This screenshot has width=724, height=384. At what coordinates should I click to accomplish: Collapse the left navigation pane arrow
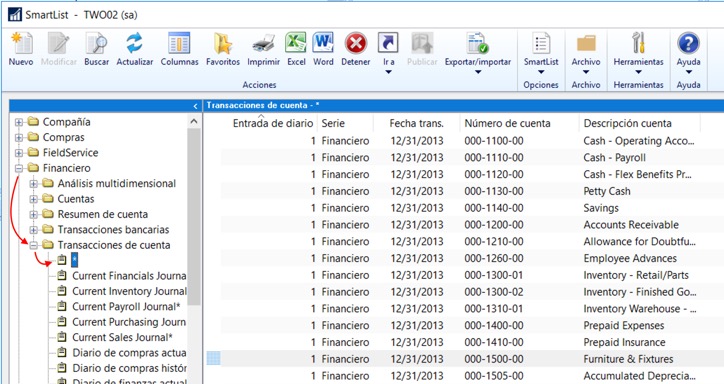(x=195, y=106)
